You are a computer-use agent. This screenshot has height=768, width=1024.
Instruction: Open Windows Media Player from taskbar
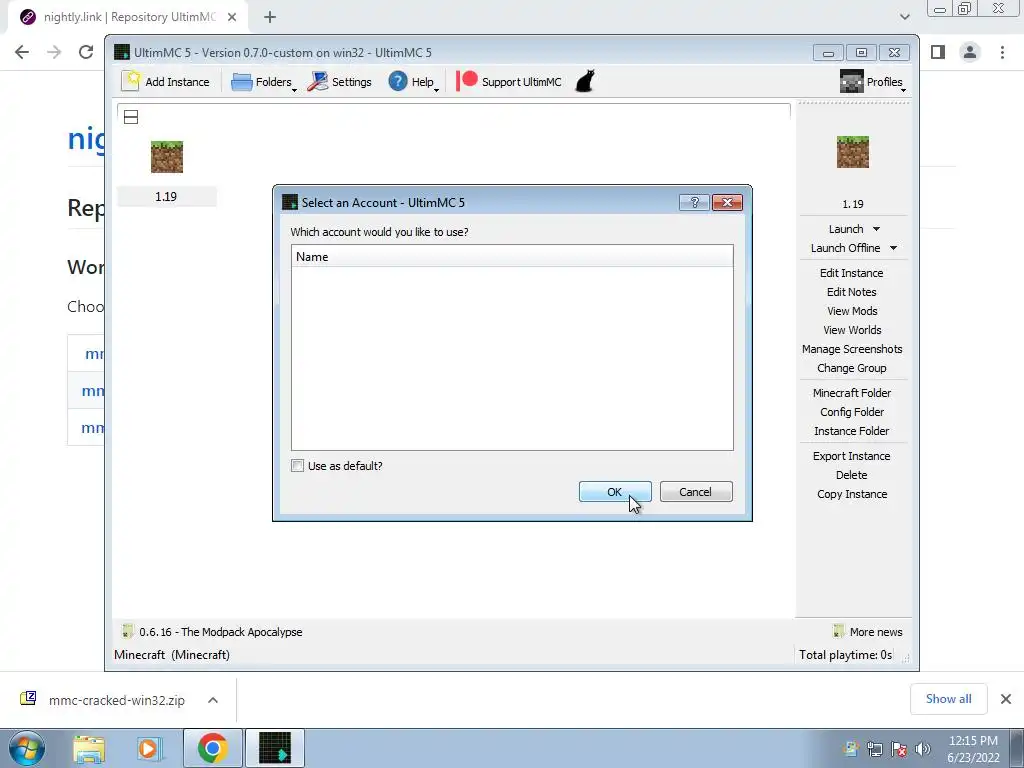pyautogui.click(x=150, y=748)
